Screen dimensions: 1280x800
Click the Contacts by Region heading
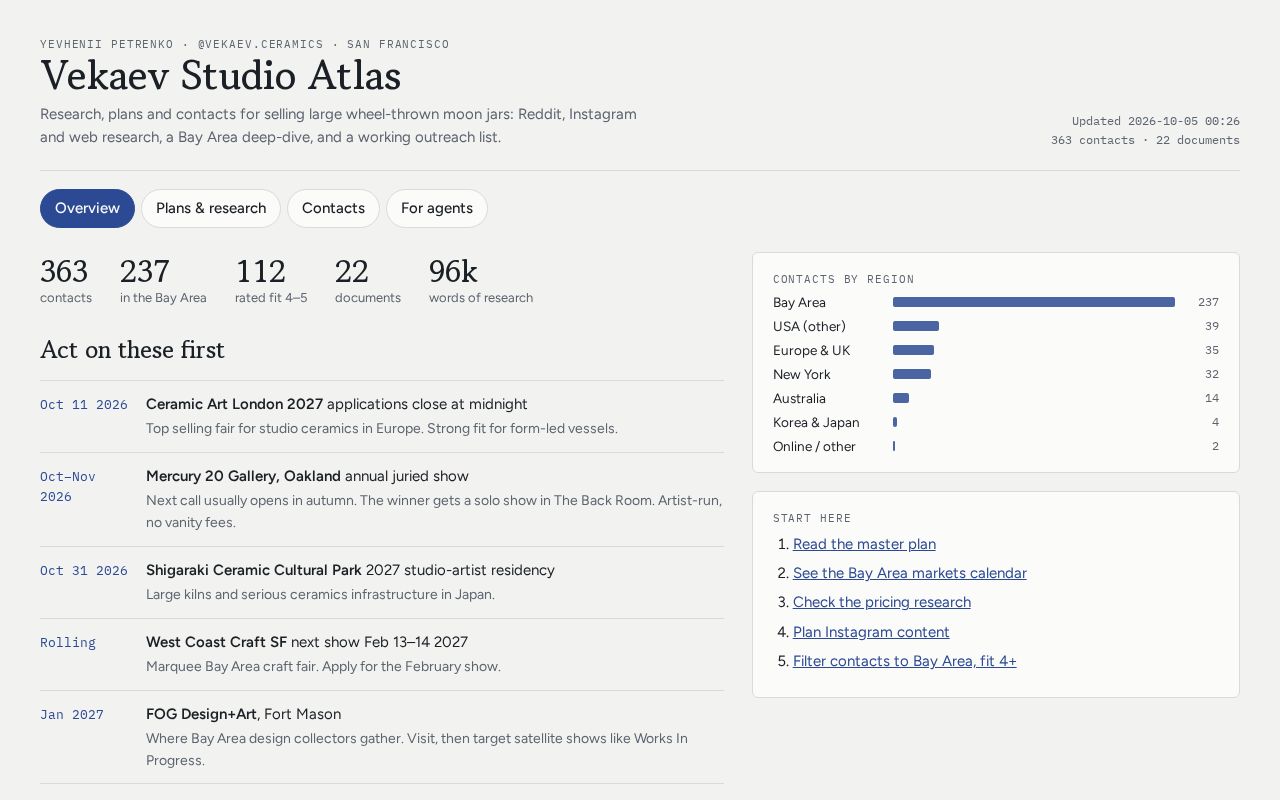(844, 280)
